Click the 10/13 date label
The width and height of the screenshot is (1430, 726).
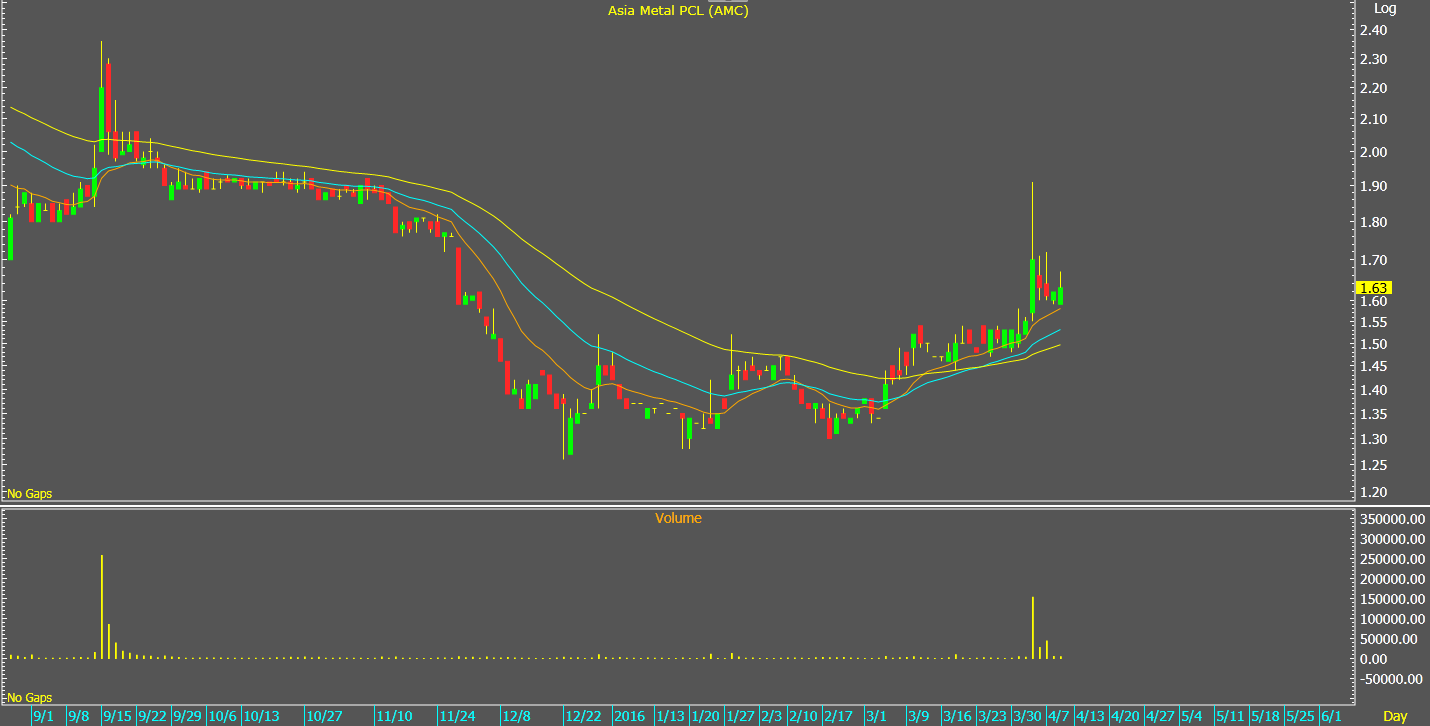262,717
